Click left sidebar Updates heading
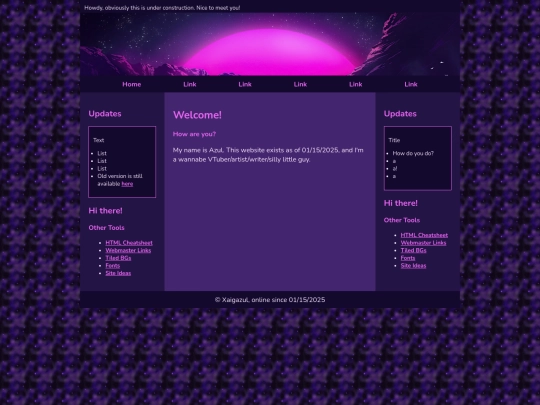The image size is (540, 405). [x=105, y=114]
